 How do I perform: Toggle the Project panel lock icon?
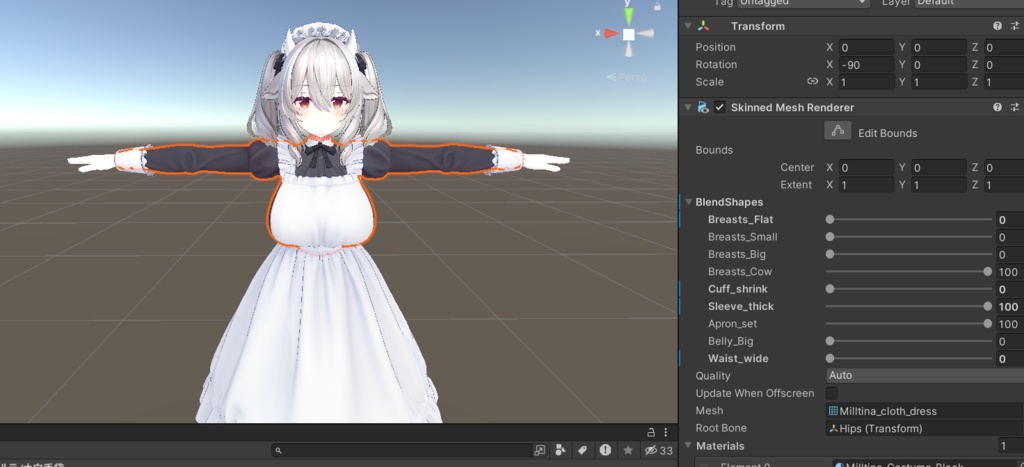click(651, 432)
